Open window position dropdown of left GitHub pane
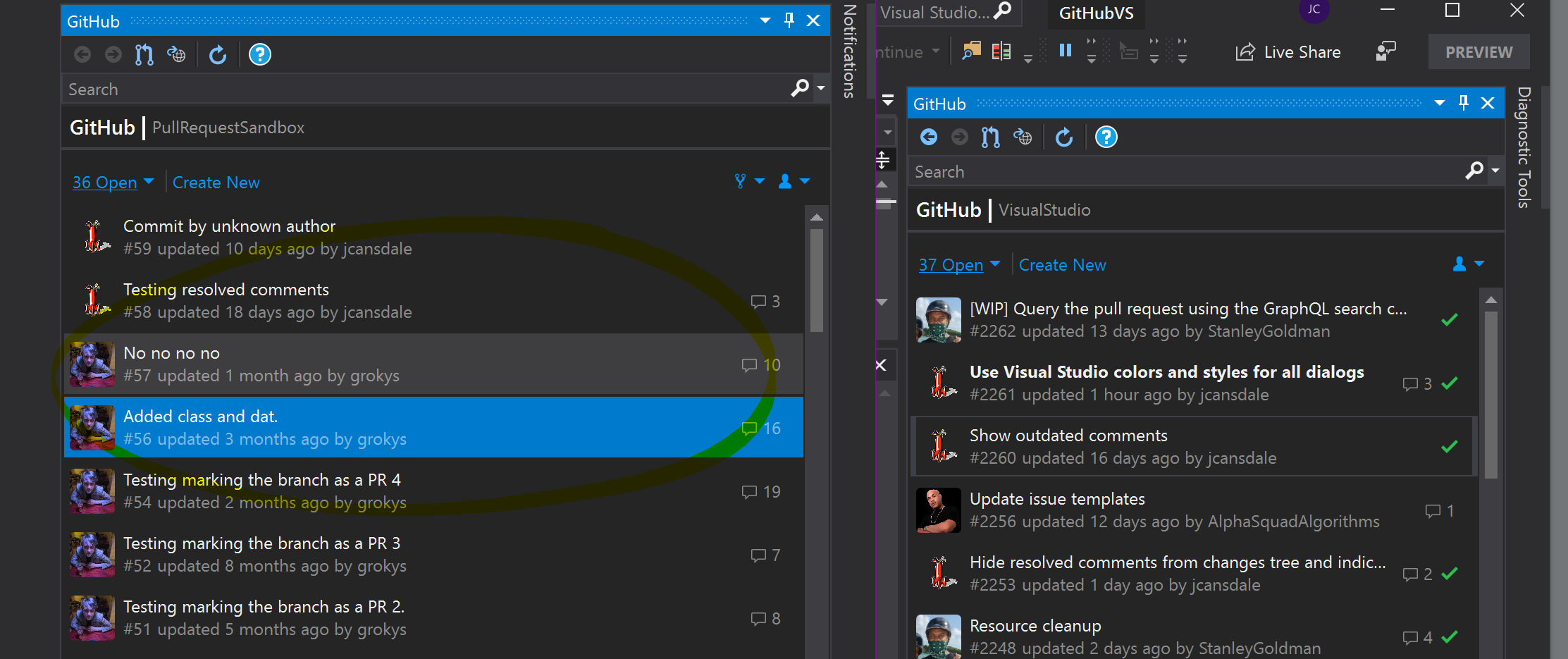Image resolution: width=1568 pixels, height=659 pixels. pyautogui.click(x=765, y=20)
